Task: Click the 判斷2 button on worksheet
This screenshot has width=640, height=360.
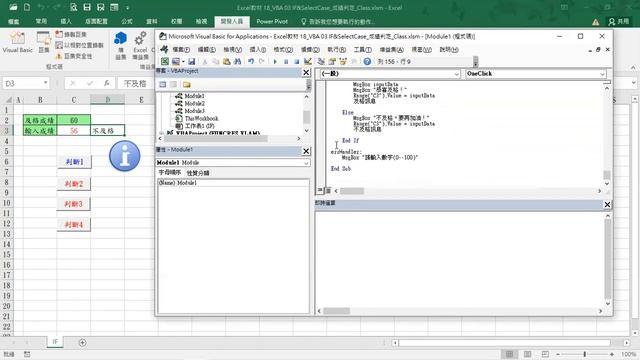Action: (74, 184)
